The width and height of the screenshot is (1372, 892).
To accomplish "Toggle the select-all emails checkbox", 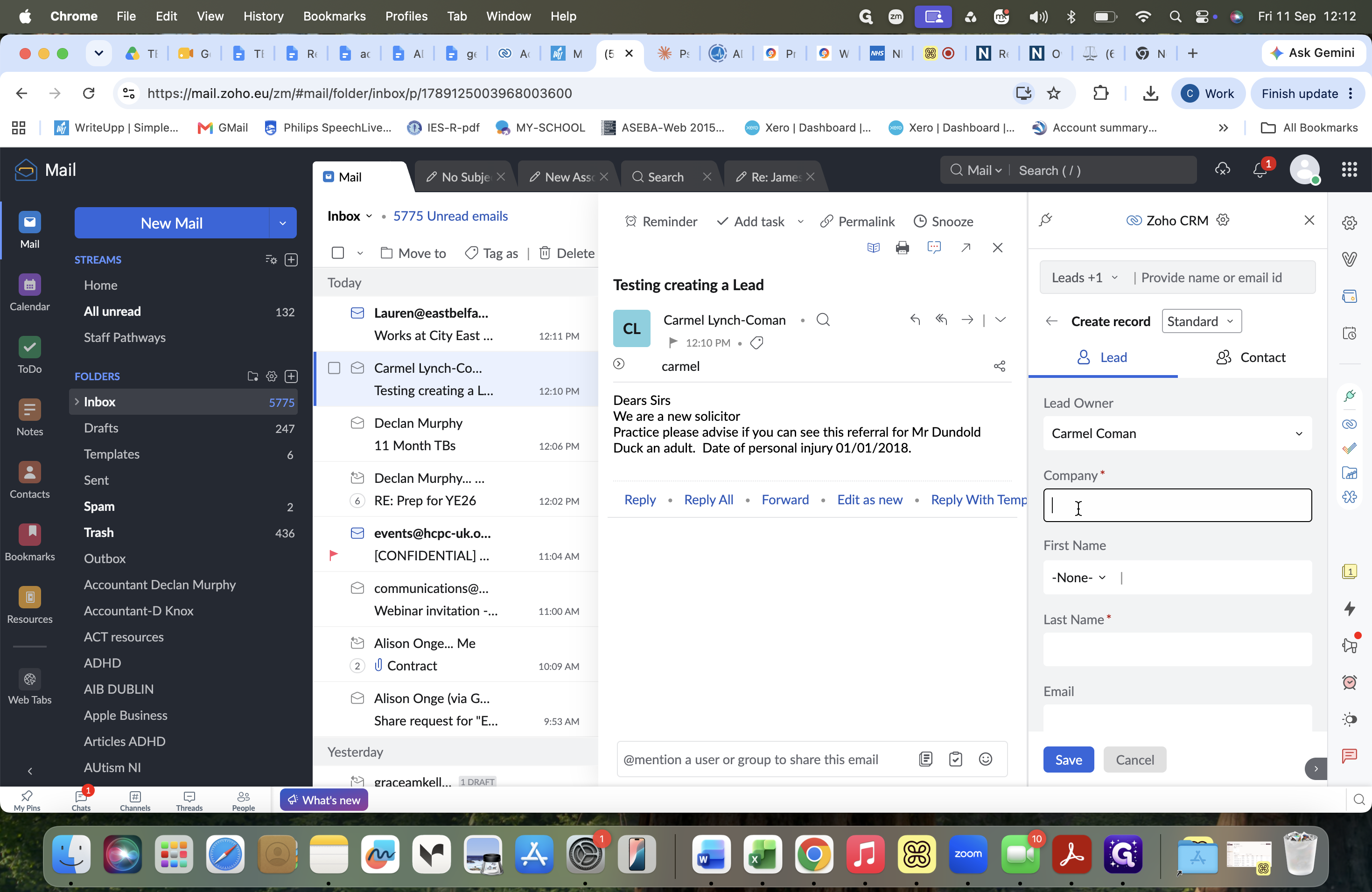I will coord(338,253).
